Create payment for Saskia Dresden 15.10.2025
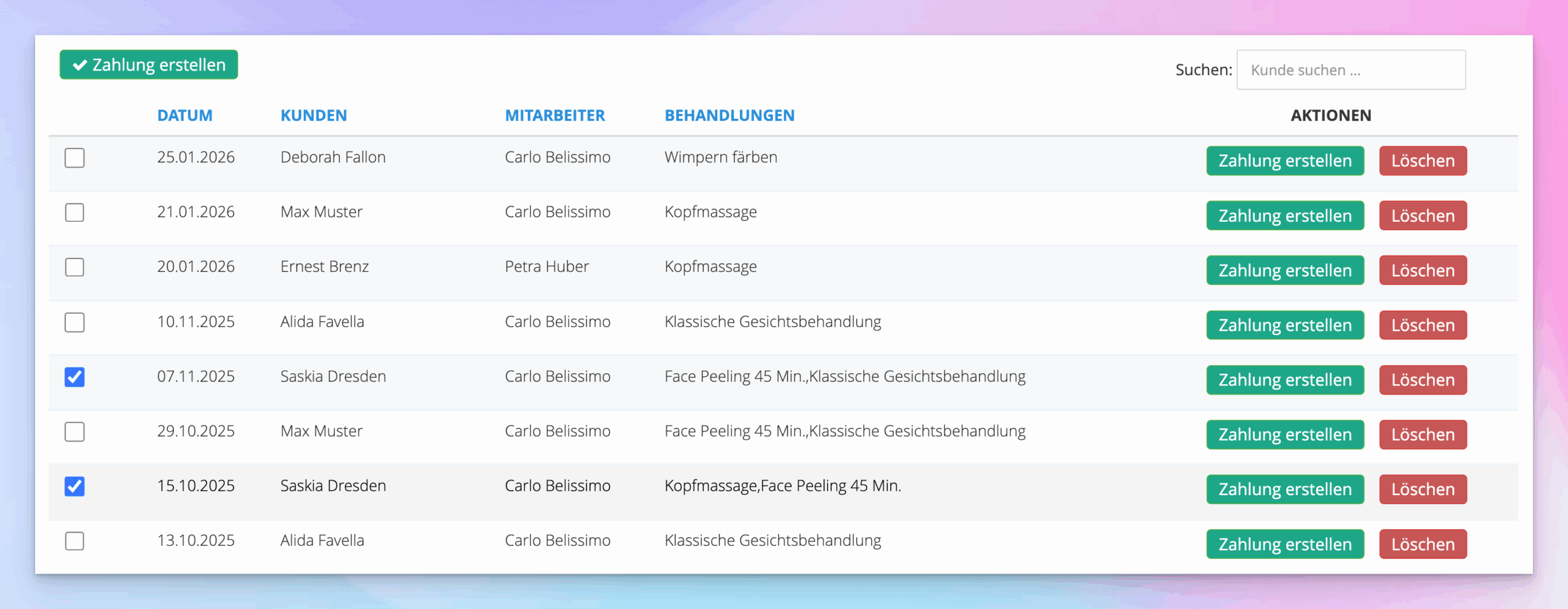This screenshot has height=609, width=1568. pyautogui.click(x=1284, y=490)
